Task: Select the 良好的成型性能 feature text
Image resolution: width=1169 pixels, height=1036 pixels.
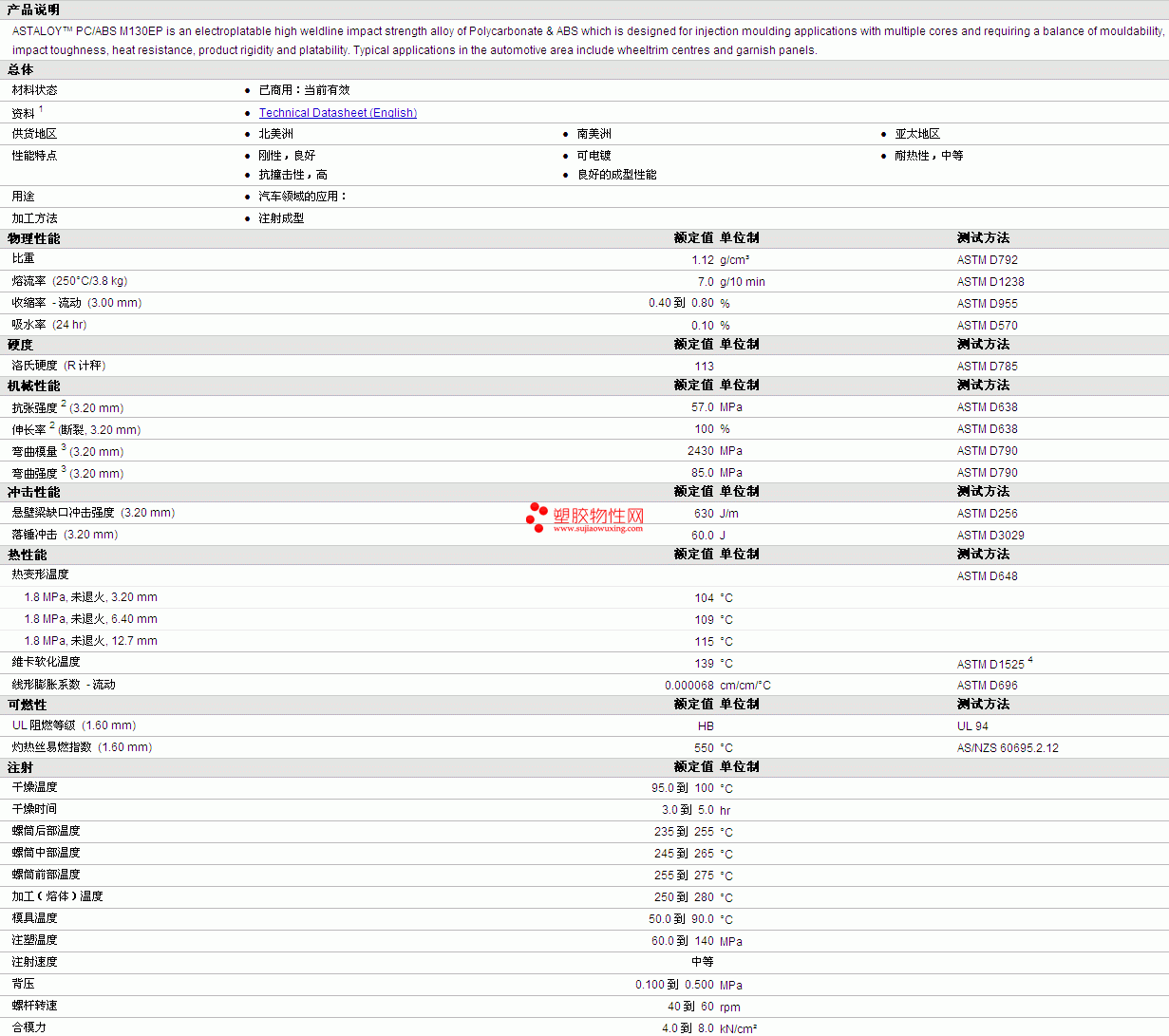Action: tap(616, 175)
